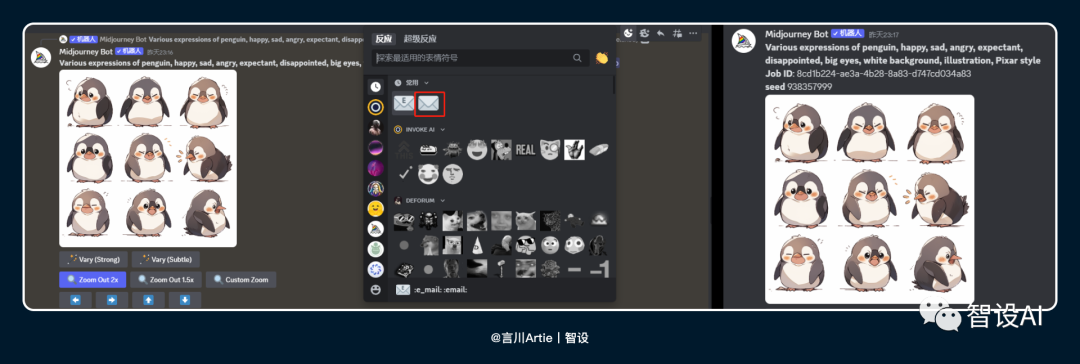Click Midjourney Bot username in right message
The width and height of the screenshot is (1080, 364).
[796, 34]
